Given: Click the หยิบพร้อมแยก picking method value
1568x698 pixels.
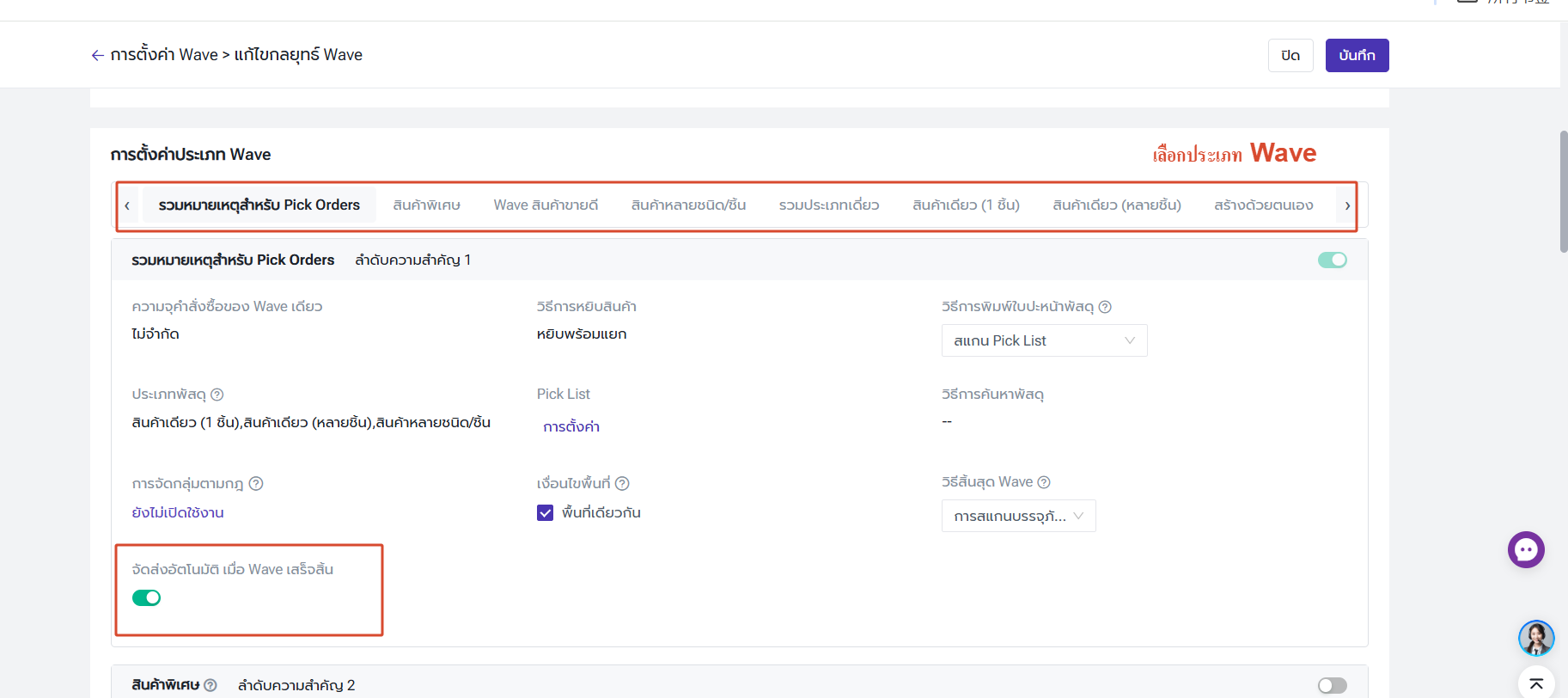Looking at the screenshot, I should tap(582, 334).
